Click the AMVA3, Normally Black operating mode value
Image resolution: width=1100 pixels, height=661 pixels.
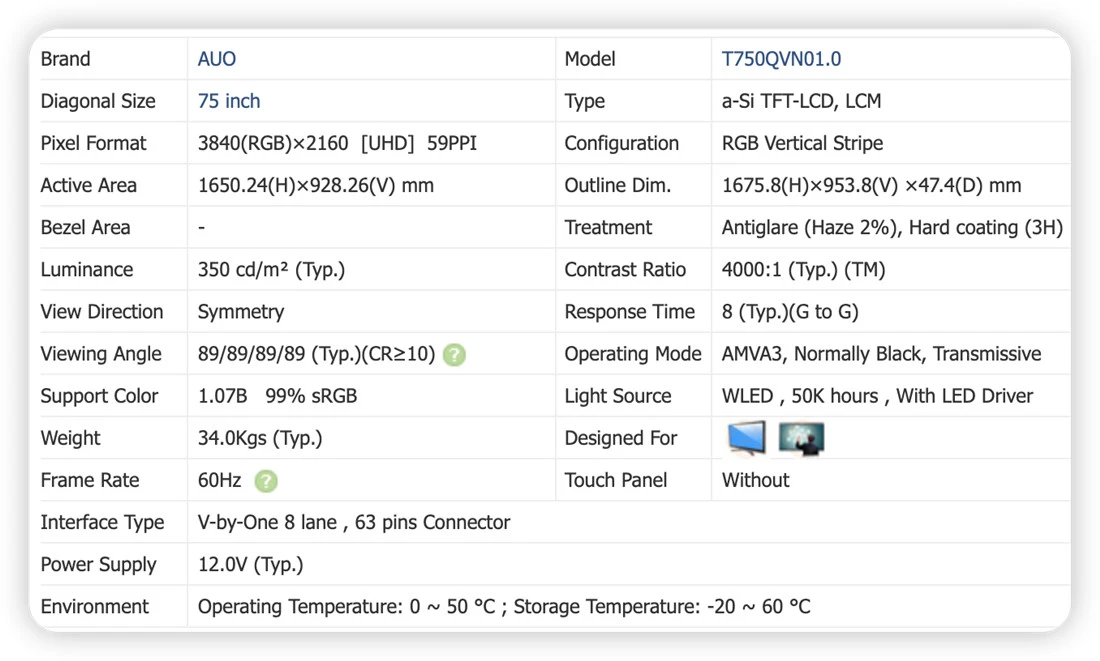(881, 354)
